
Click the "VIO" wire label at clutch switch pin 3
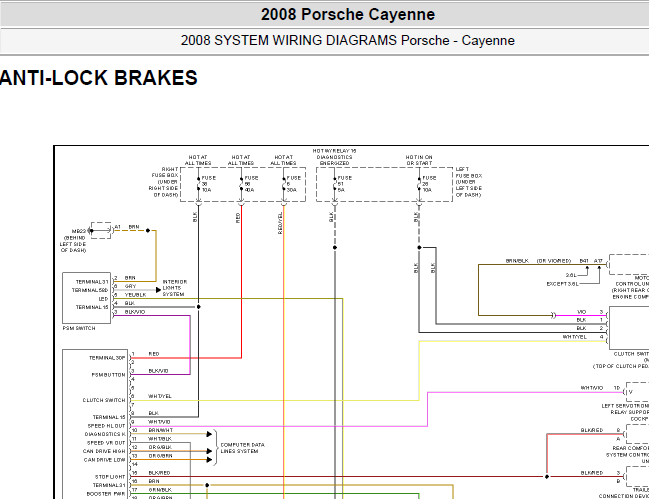(581, 312)
